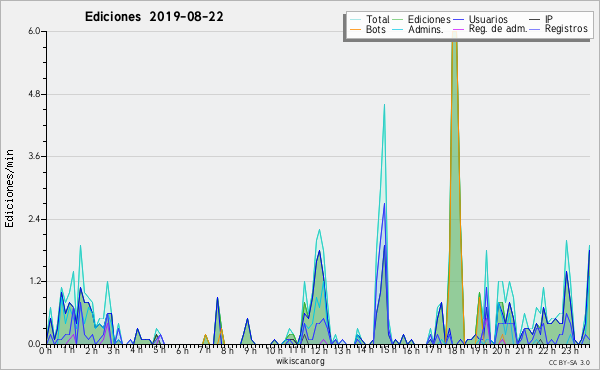This screenshot has height=370, width=600.
Task: Click the y-axis value 2.4
Action: pyautogui.click(x=34, y=219)
